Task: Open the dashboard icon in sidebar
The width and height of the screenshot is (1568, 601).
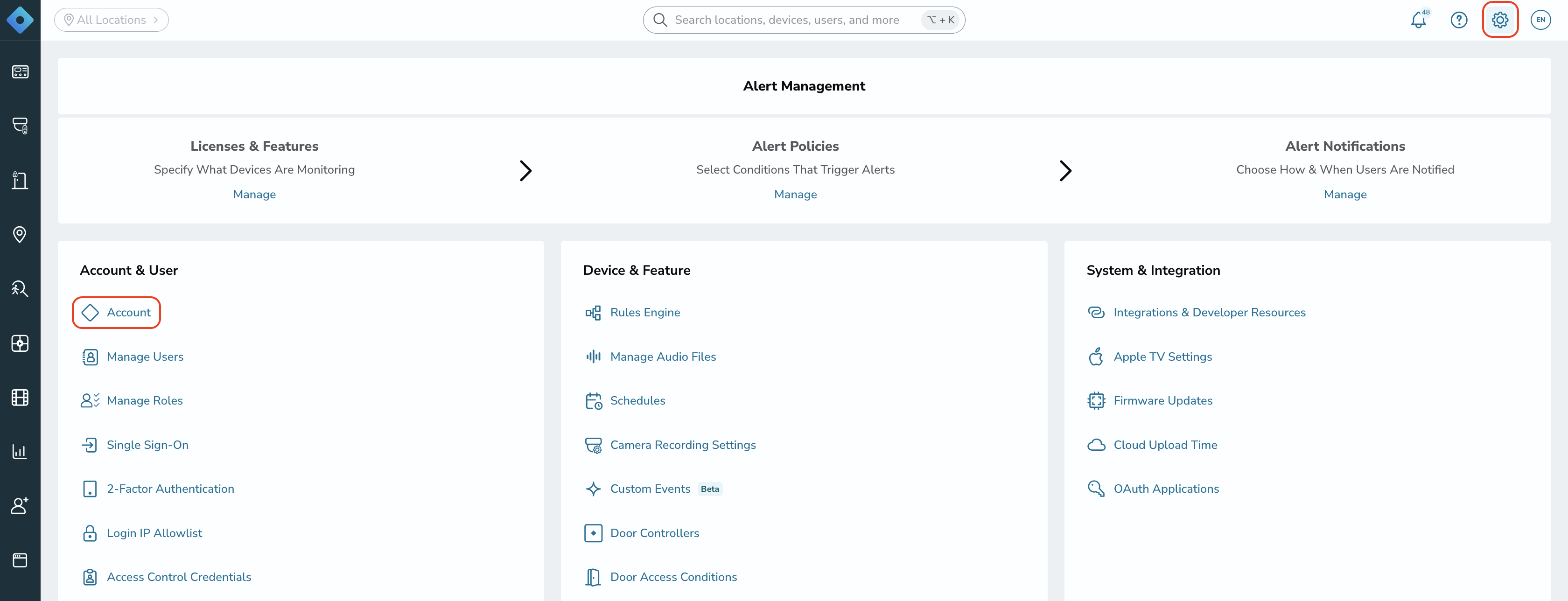Action: click(20, 72)
